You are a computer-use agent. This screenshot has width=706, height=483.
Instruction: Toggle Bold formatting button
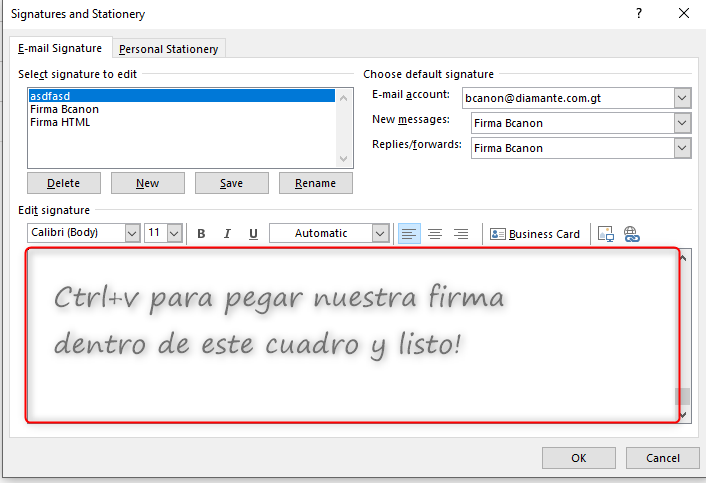click(x=201, y=234)
